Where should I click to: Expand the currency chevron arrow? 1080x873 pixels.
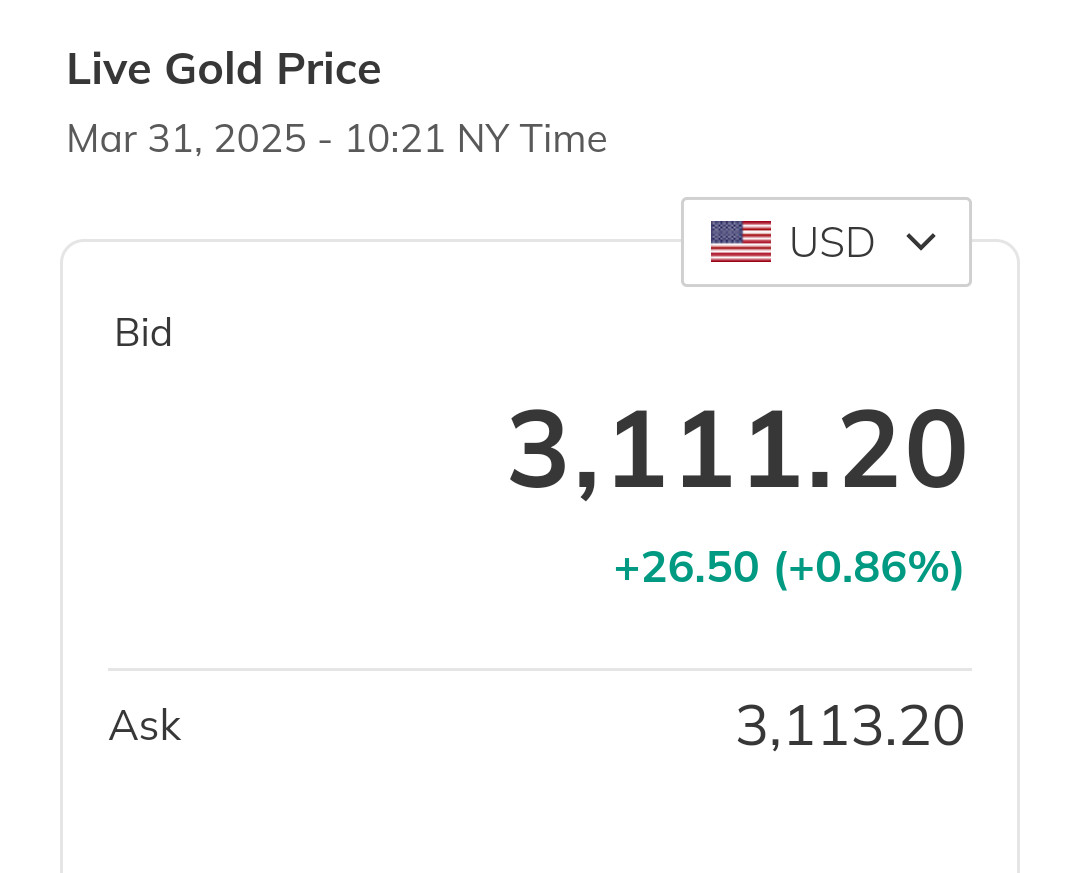[x=920, y=242]
